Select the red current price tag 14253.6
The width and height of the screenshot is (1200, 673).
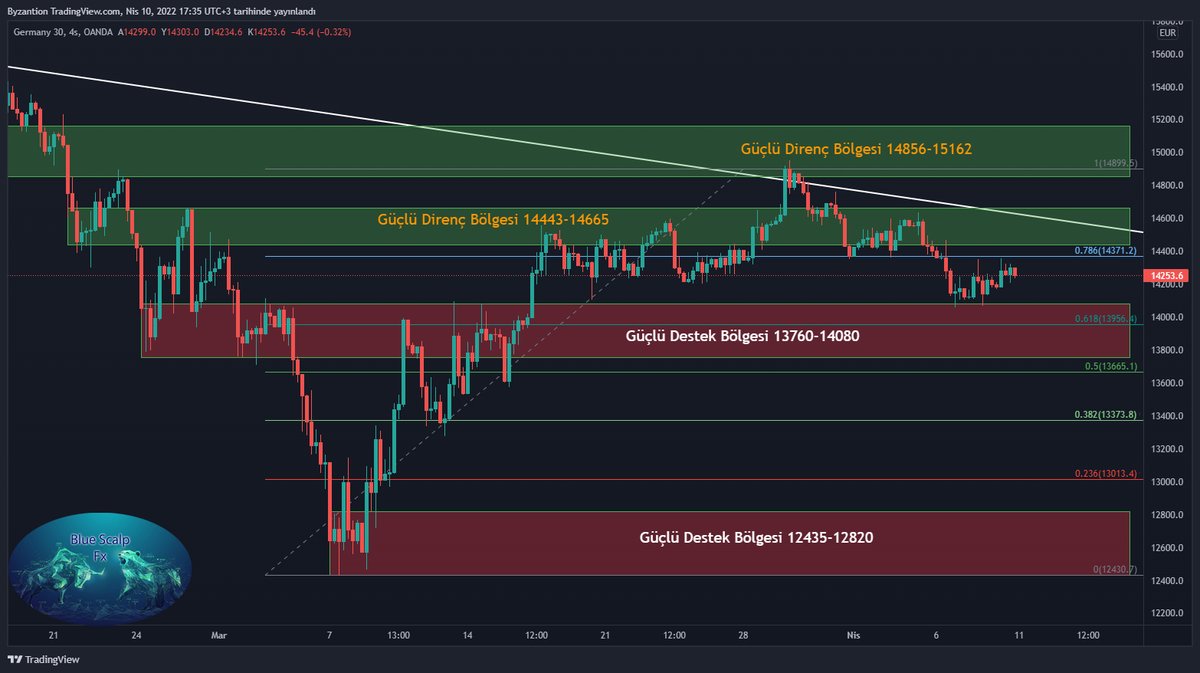coord(1166,273)
